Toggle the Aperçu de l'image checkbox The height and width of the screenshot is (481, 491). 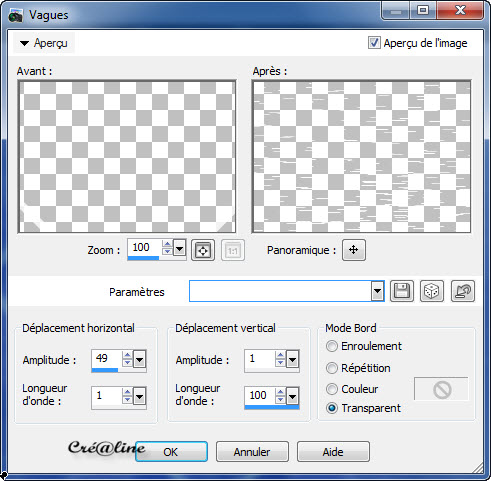pos(374,43)
